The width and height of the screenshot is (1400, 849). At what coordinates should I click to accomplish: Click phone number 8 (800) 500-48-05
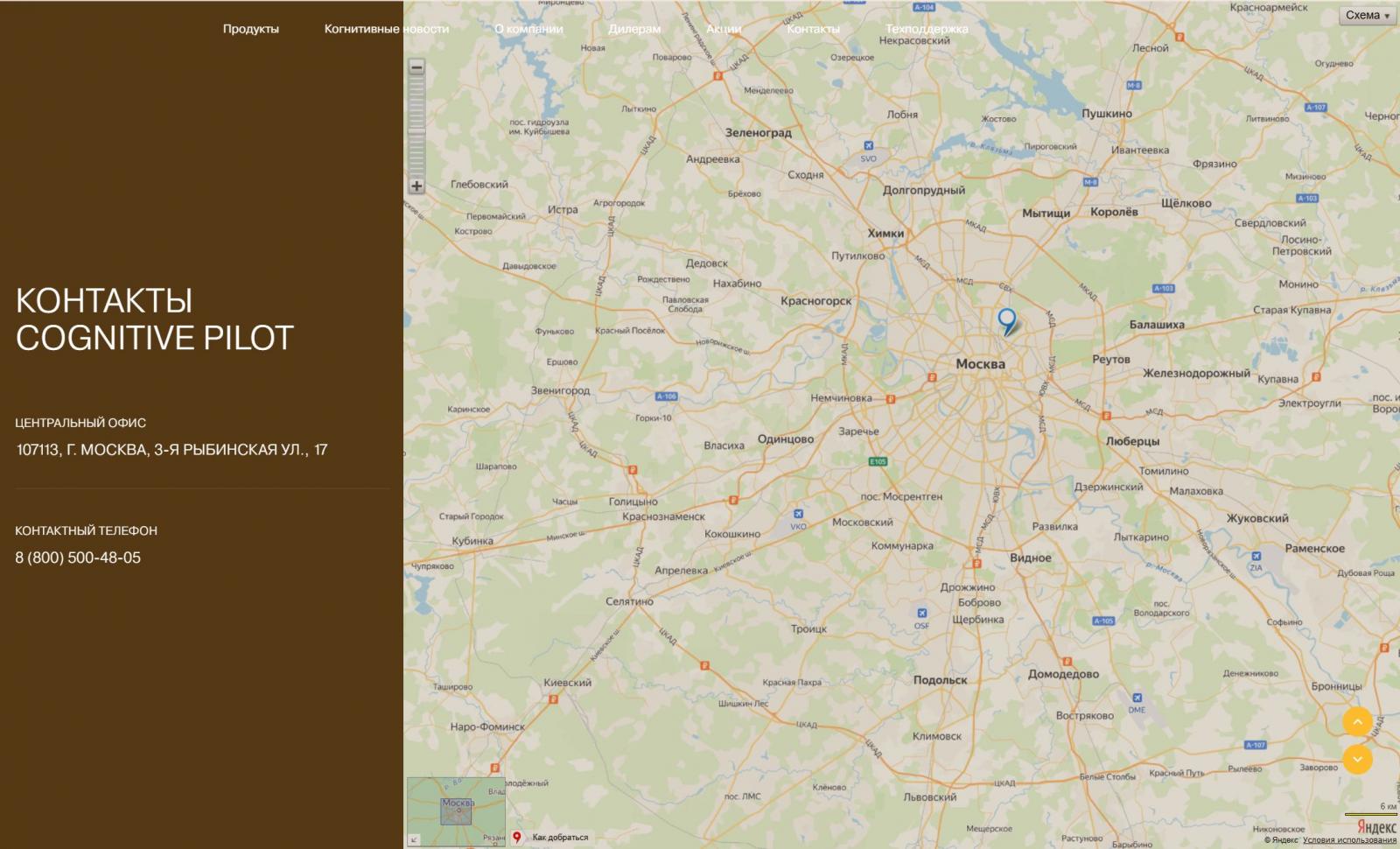click(x=78, y=558)
